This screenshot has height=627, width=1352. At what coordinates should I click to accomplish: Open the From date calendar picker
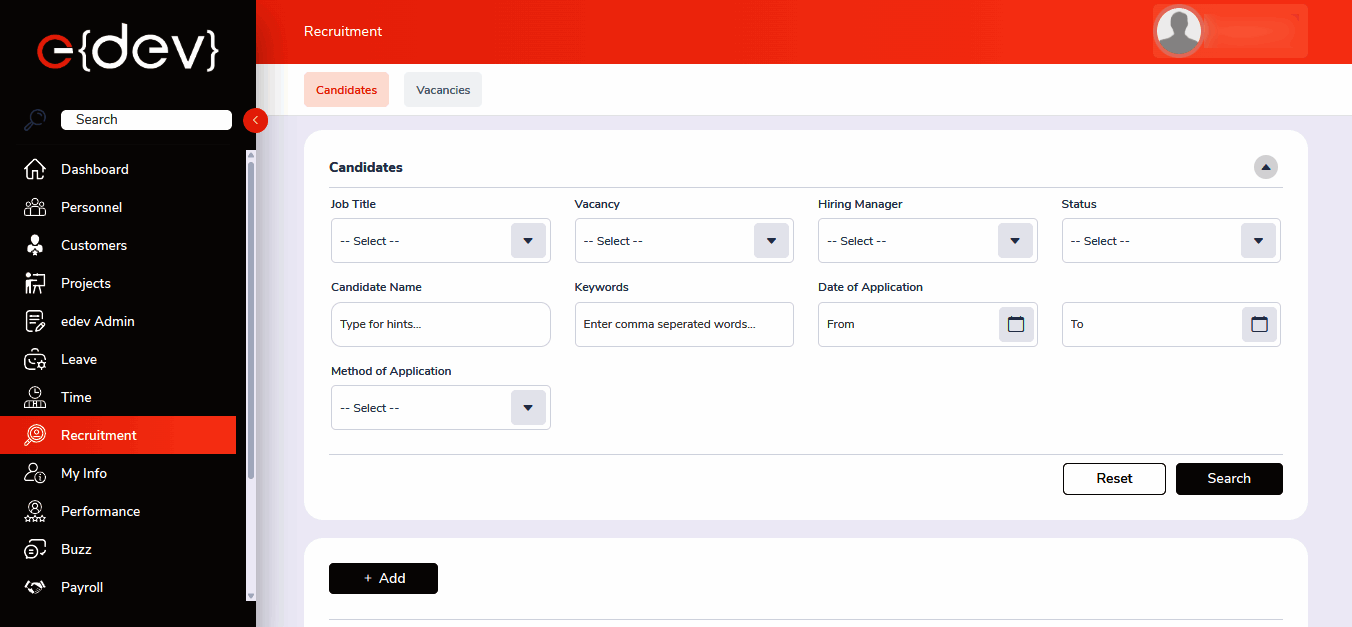coord(1016,324)
